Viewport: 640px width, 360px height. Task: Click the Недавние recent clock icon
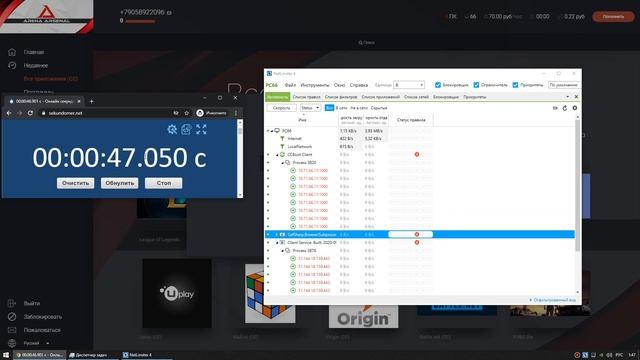12,65
